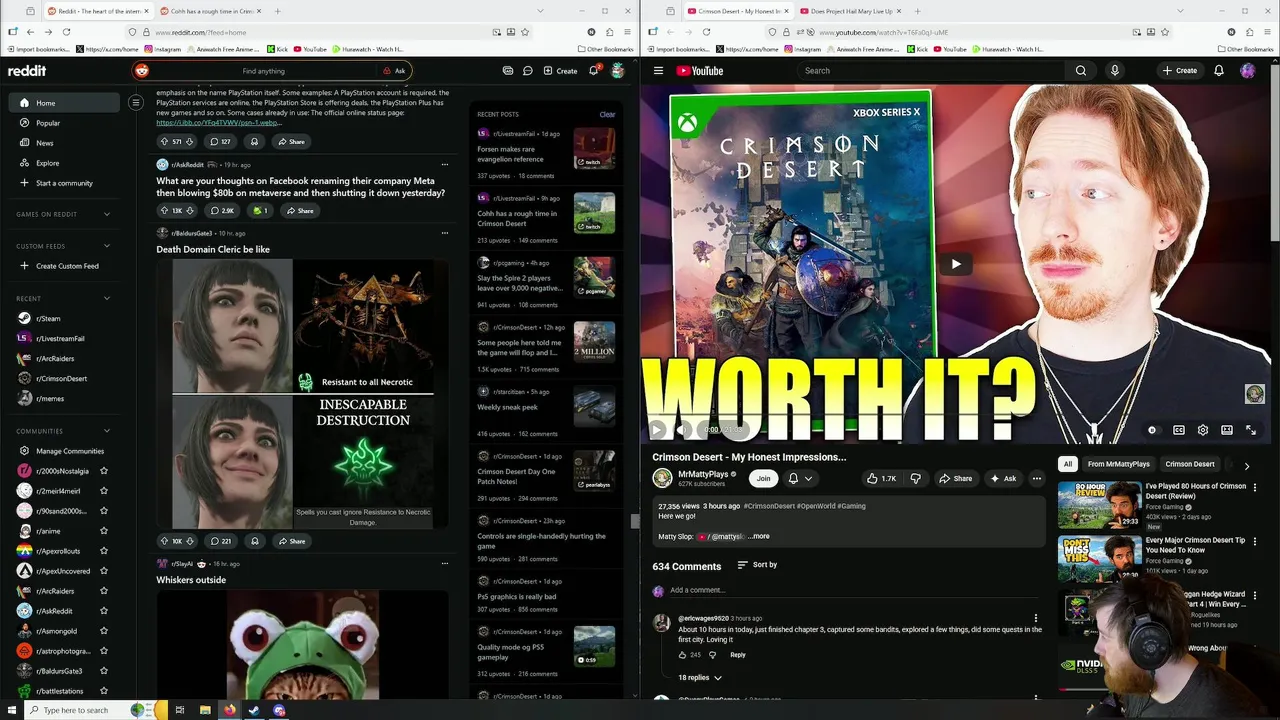Open channel notification preferences dropdown
Viewport: 1280px width, 720px height.
point(801,479)
